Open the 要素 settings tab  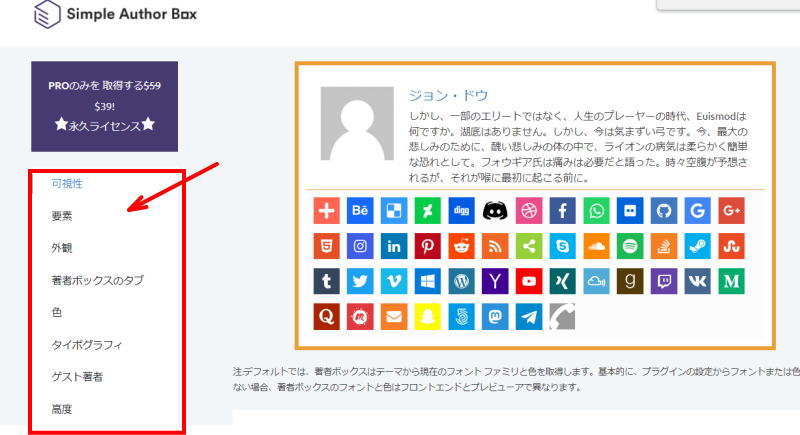coord(62,216)
